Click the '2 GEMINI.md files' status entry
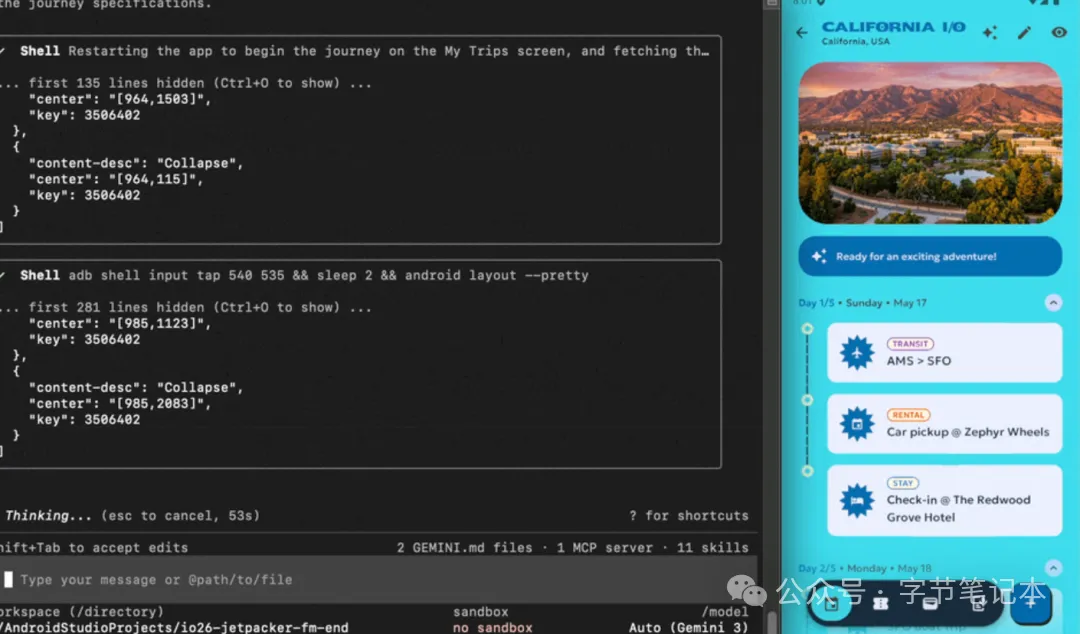The image size is (1080, 634). pos(464,548)
